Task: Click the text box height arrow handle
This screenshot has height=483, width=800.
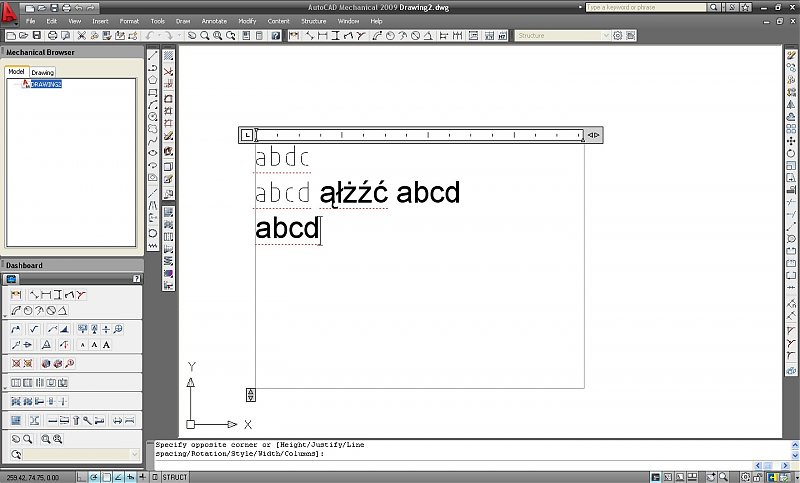Action: pos(251,394)
